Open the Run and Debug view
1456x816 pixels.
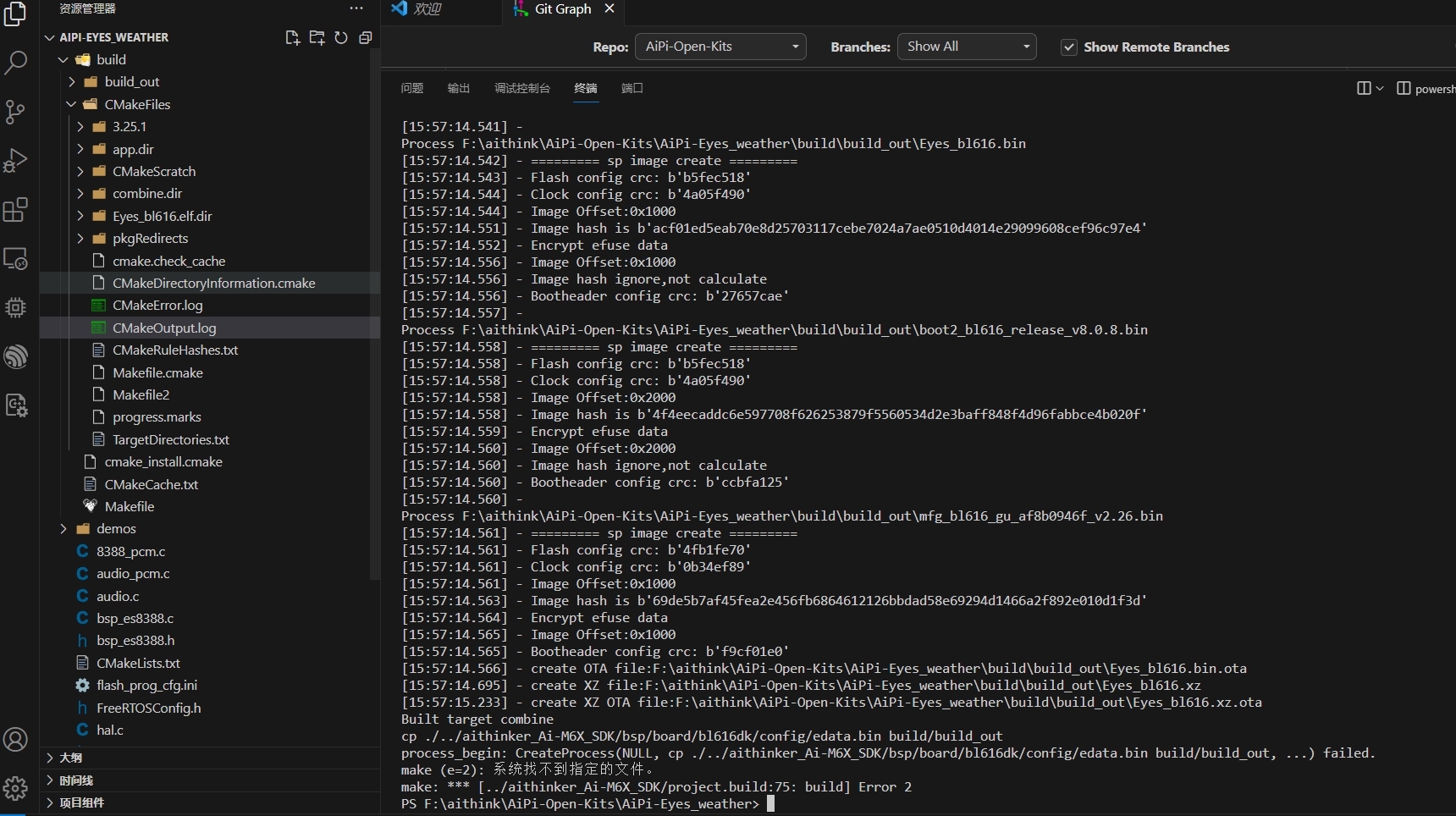15,161
